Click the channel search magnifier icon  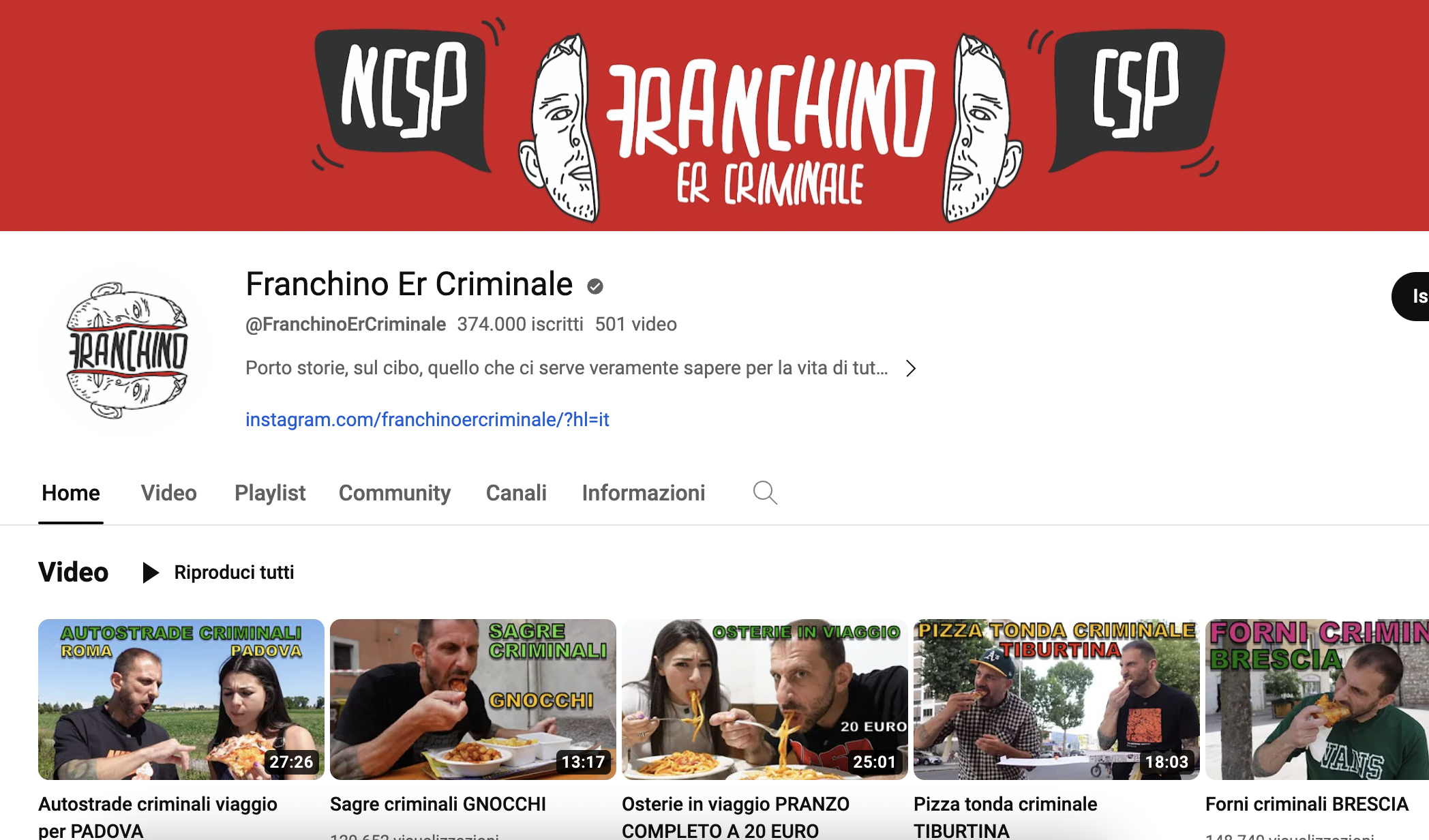coord(765,492)
